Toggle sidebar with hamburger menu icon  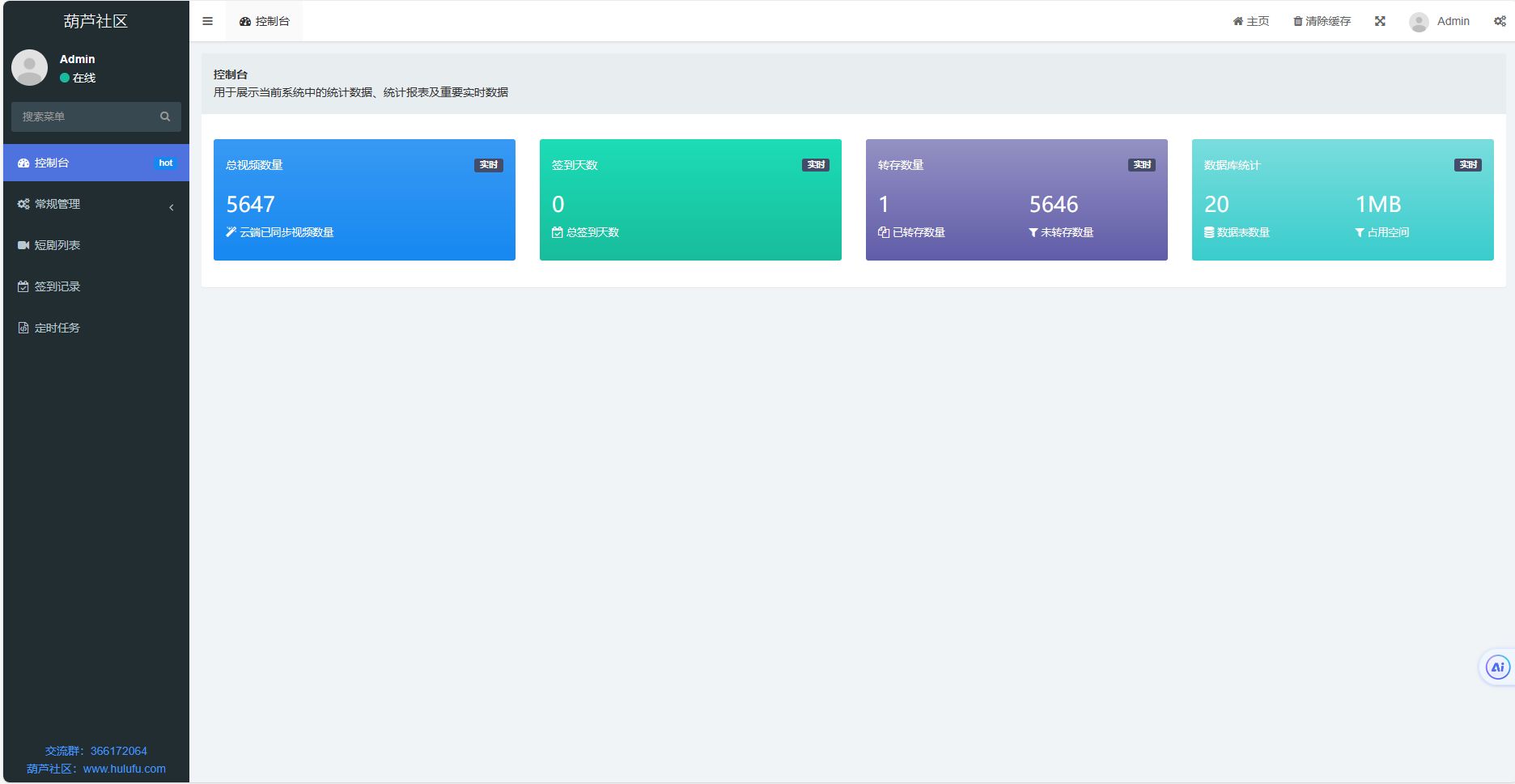tap(207, 21)
